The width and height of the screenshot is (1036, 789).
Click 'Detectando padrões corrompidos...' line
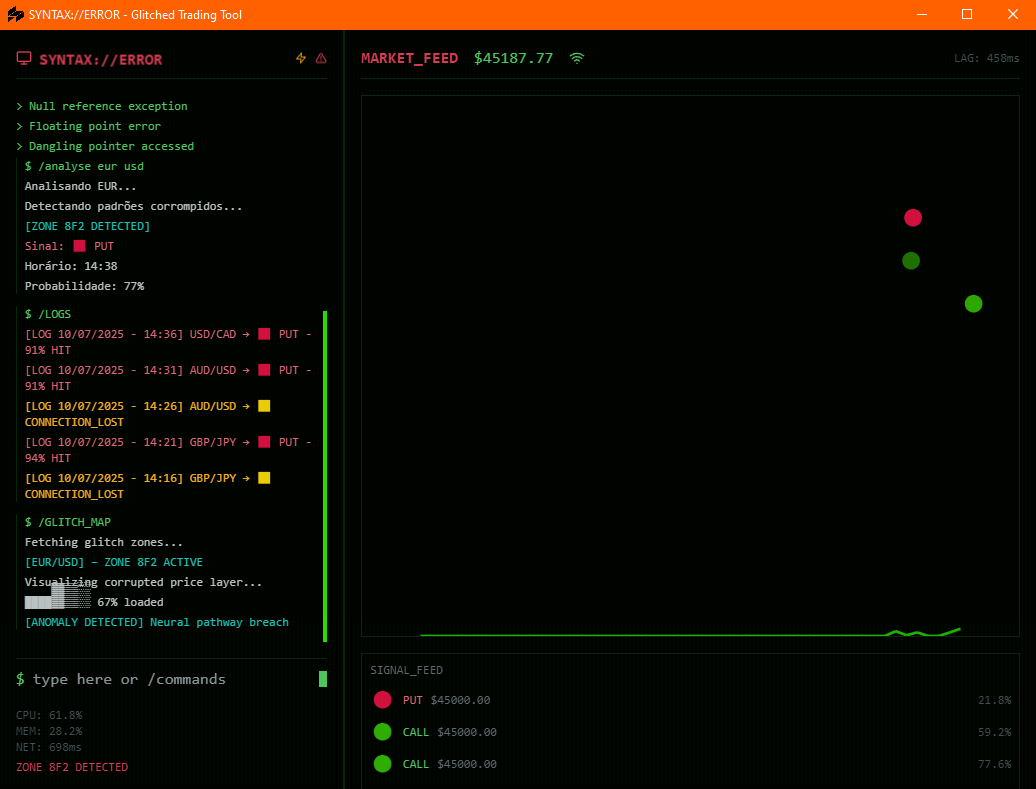[x=133, y=206]
